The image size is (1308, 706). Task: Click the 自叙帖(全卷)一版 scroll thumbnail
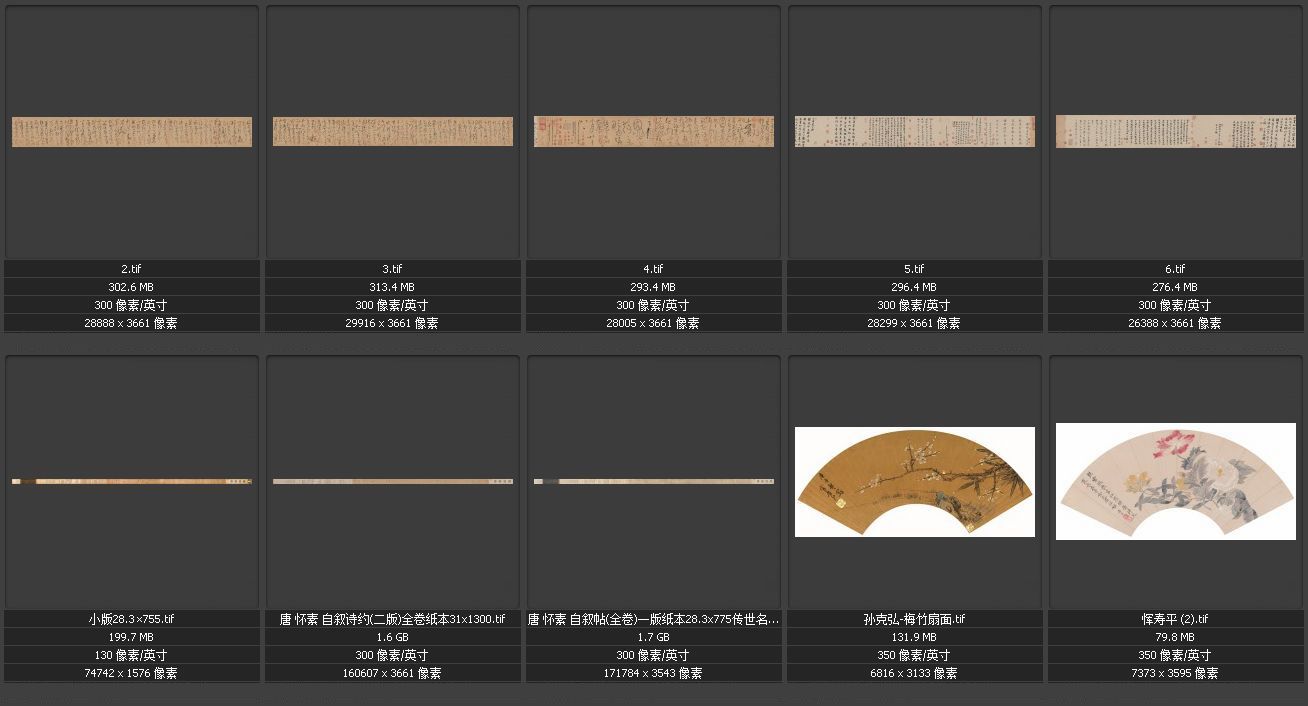point(654,481)
